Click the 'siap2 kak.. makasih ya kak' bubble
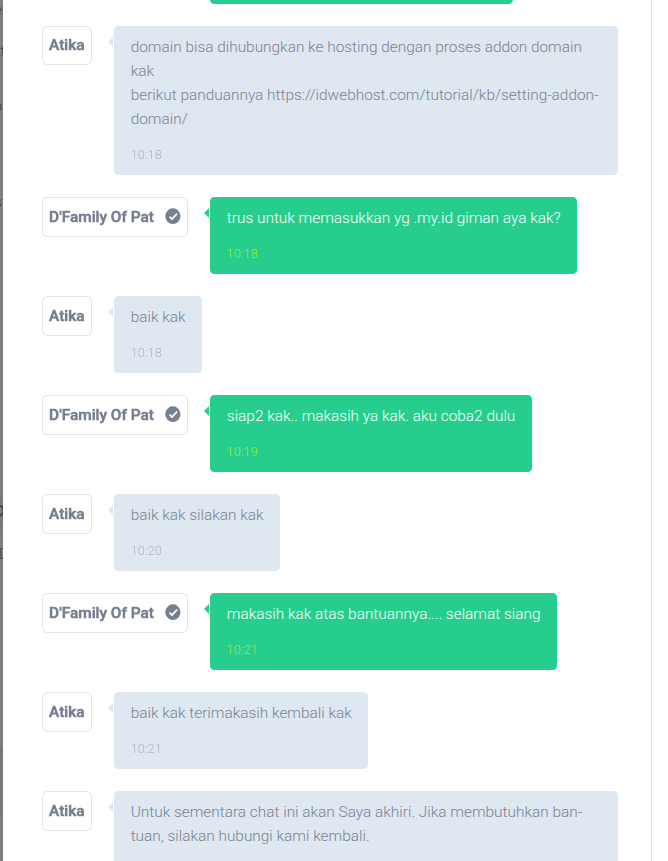This screenshot has height=861, width=668. pyautogui.click(x=371, y=433)
